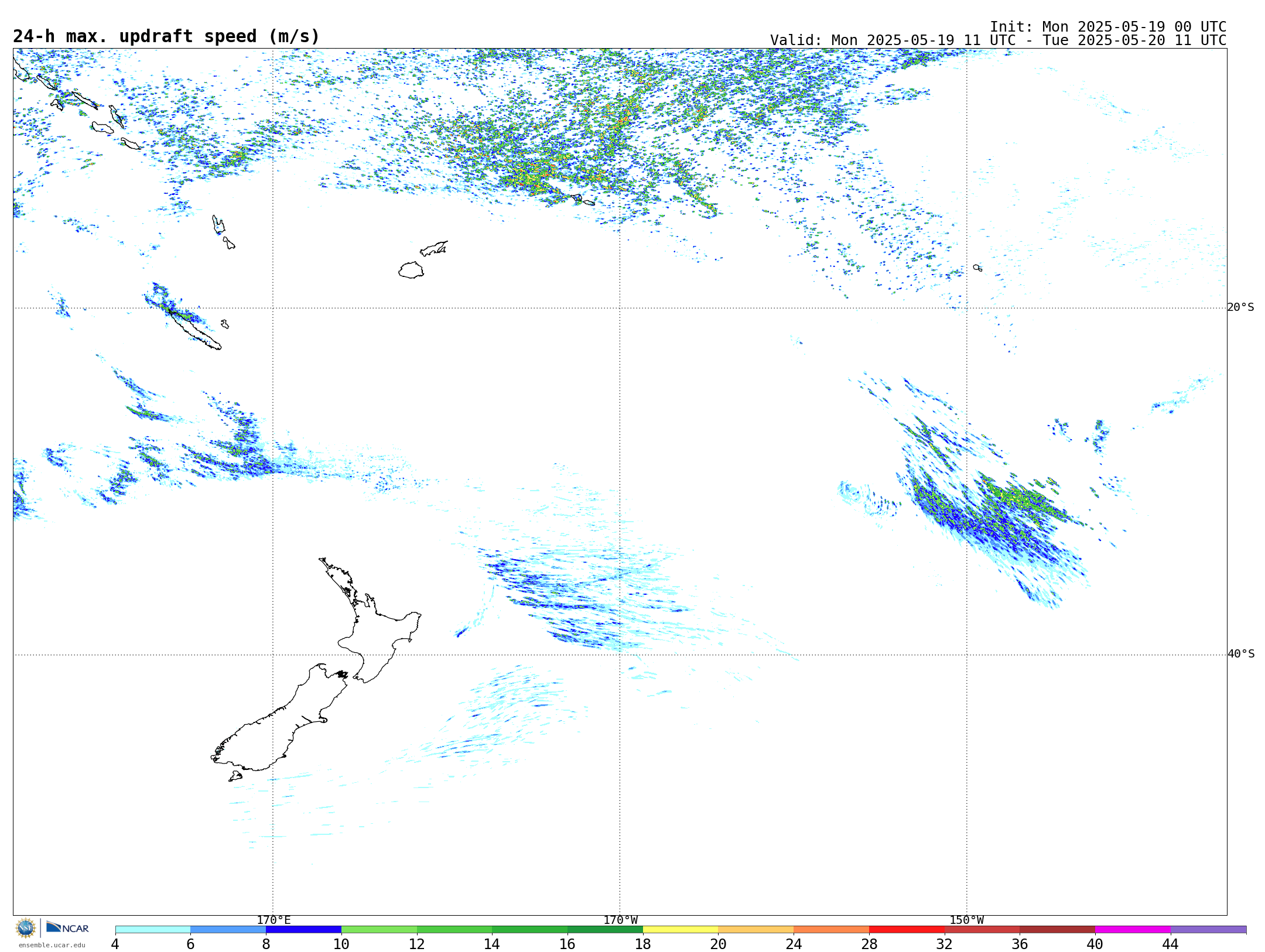The width and height of the screenshot is (1265, 952).
Task: Click the 170°W longitude label
Action: click(620, 920)
